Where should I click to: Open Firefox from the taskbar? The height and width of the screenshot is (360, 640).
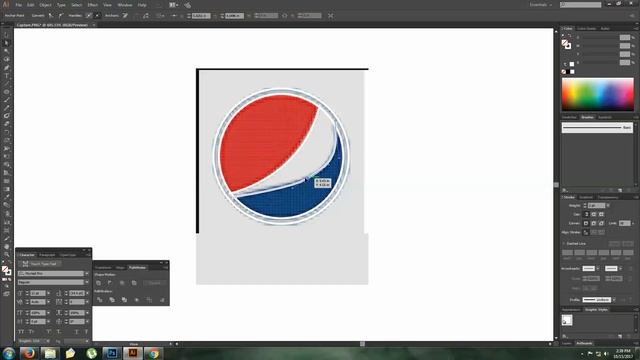tap(29, 353)
